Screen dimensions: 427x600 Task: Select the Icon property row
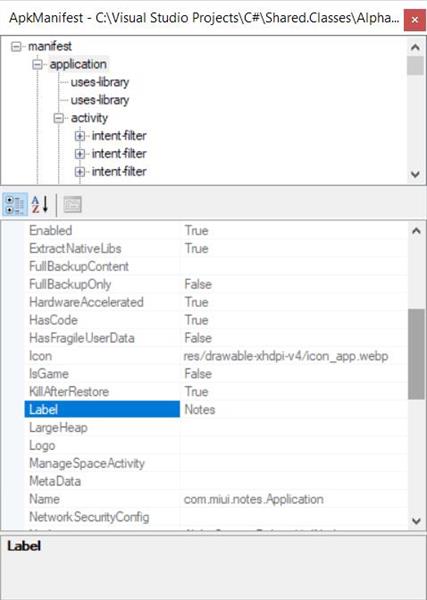216,356
